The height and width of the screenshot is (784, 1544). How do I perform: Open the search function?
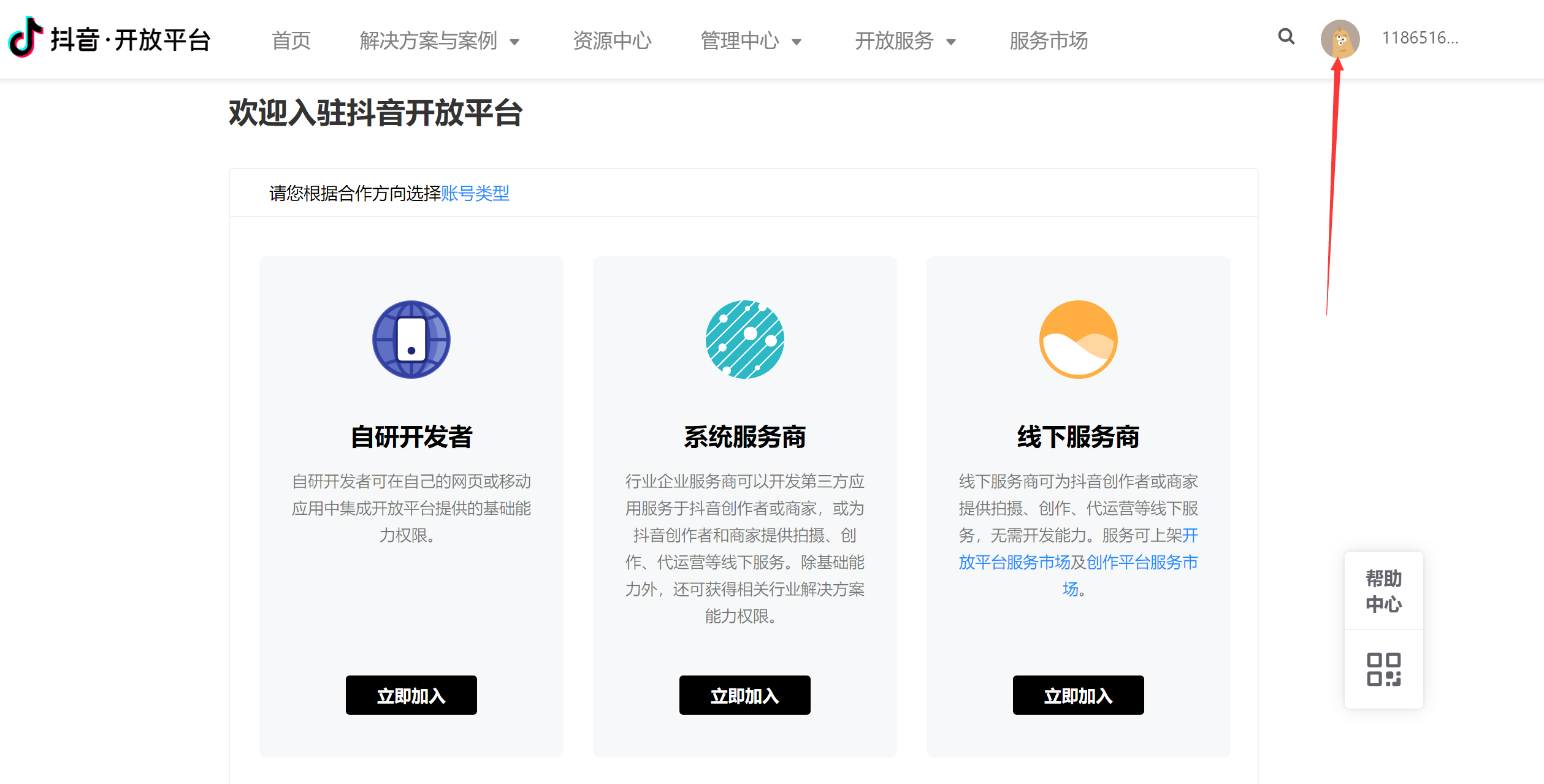[x=1286, y=37]
